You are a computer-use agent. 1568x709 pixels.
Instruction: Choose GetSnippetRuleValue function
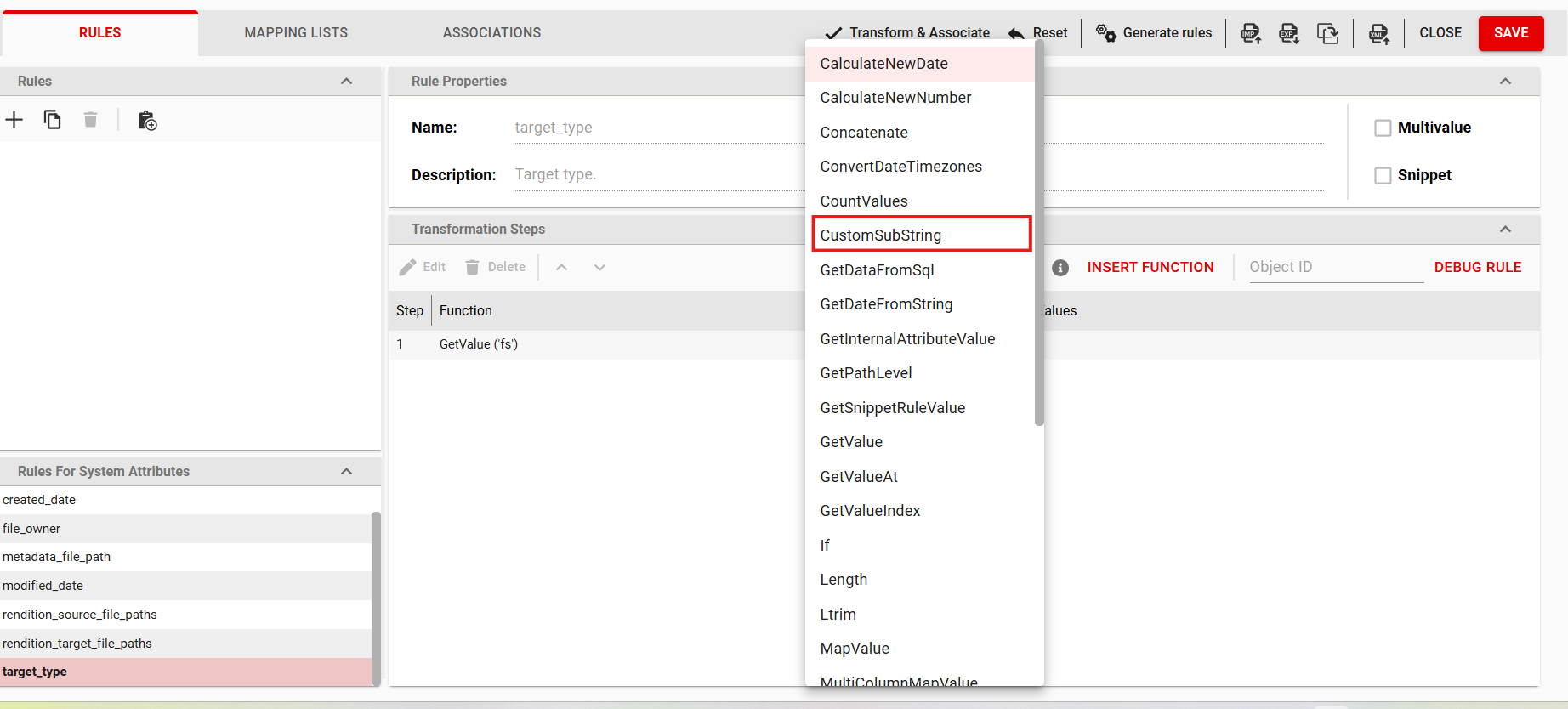[920, 408]
